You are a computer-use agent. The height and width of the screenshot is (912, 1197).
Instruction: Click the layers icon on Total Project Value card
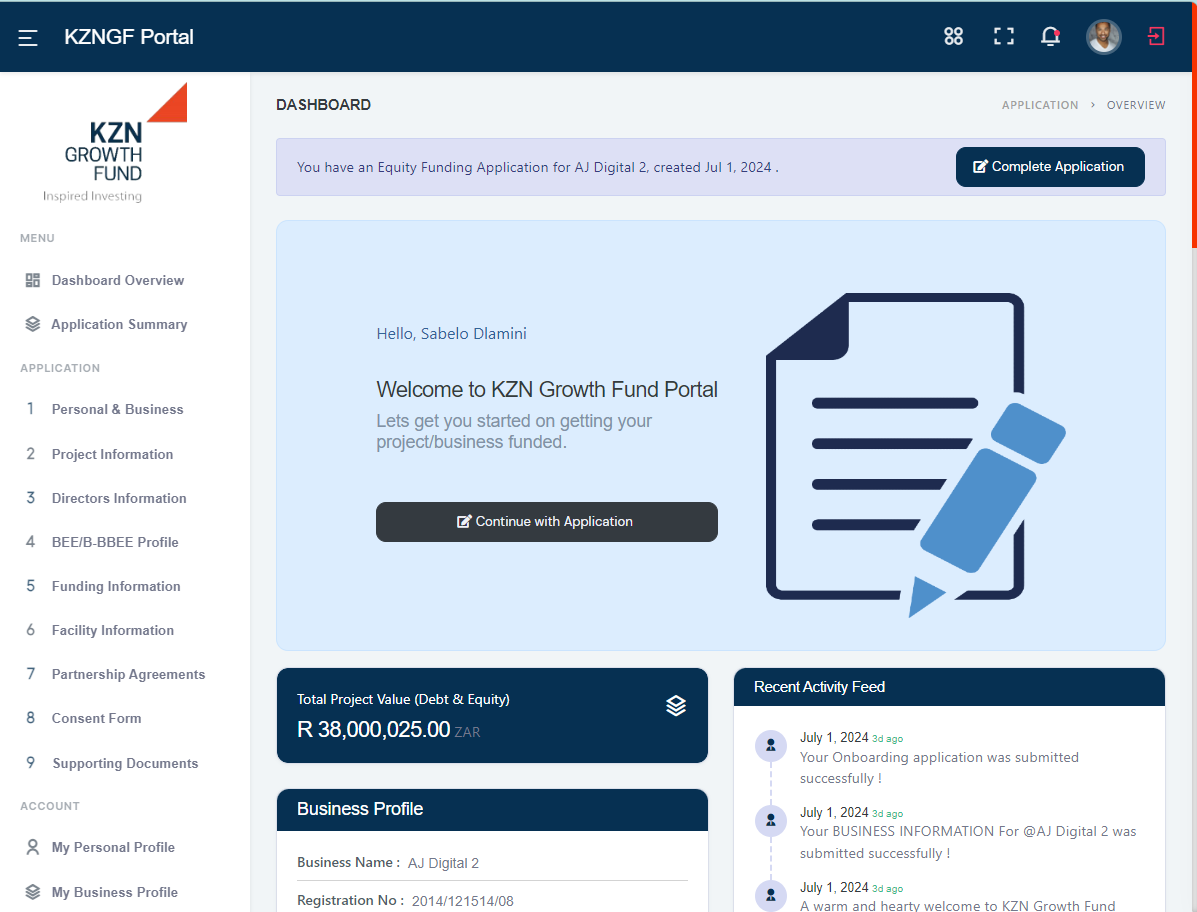click(x=676, y=706)
